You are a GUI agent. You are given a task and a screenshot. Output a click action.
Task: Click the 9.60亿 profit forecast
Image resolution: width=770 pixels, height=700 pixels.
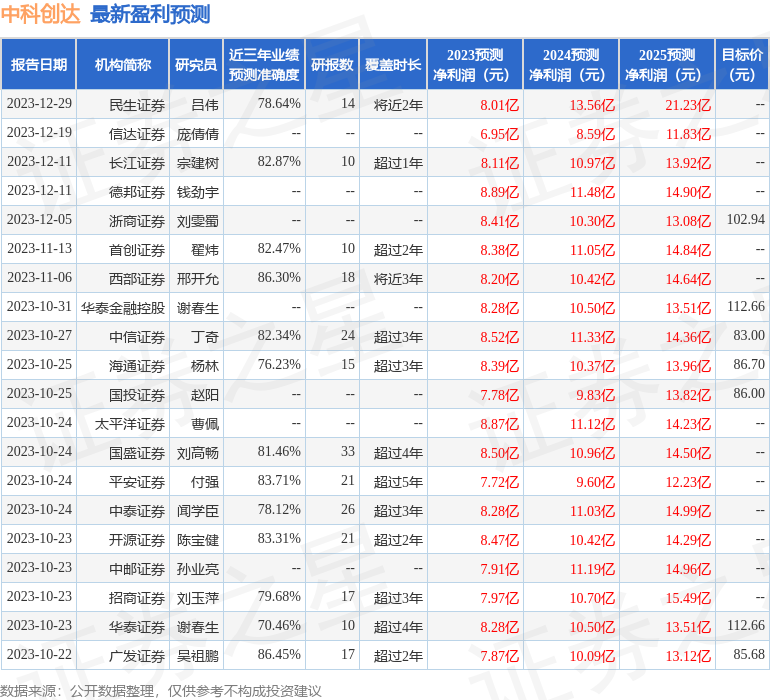[596, 481]
